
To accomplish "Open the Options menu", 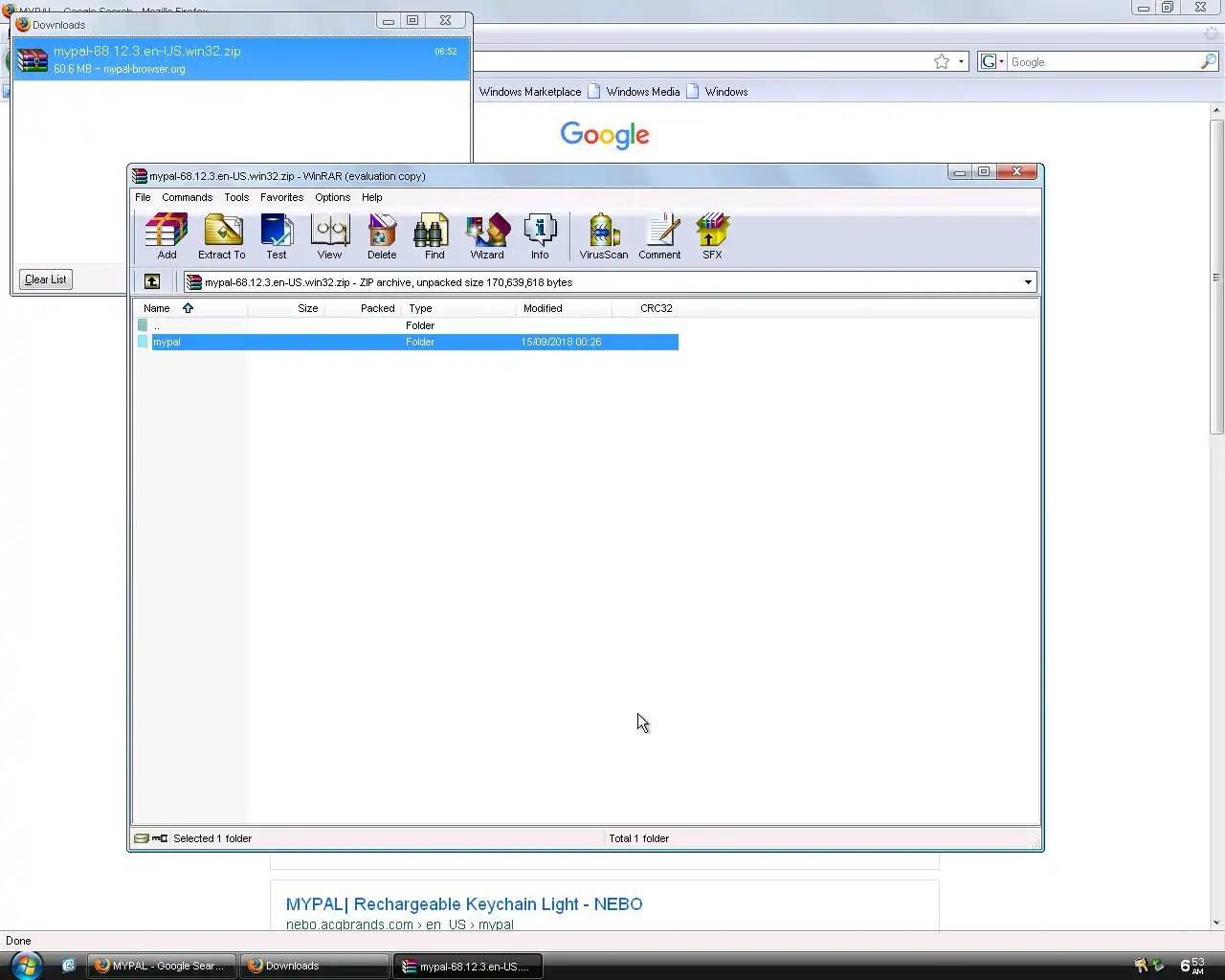I will [332, 197].
